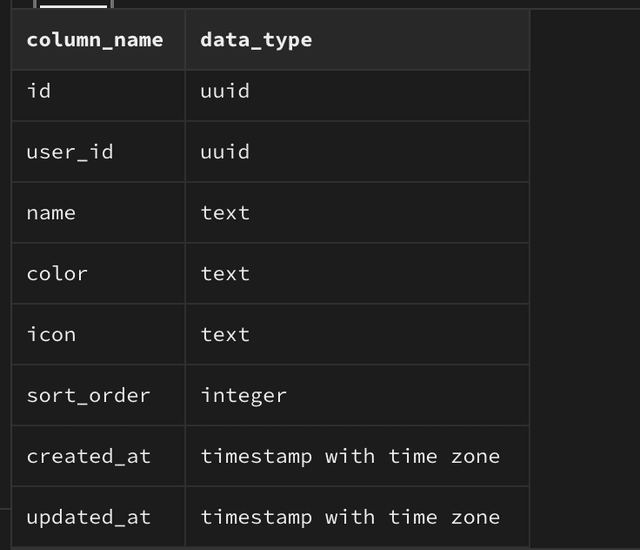Click the active tab above the table
640x550 pixels.
(71, 4)
